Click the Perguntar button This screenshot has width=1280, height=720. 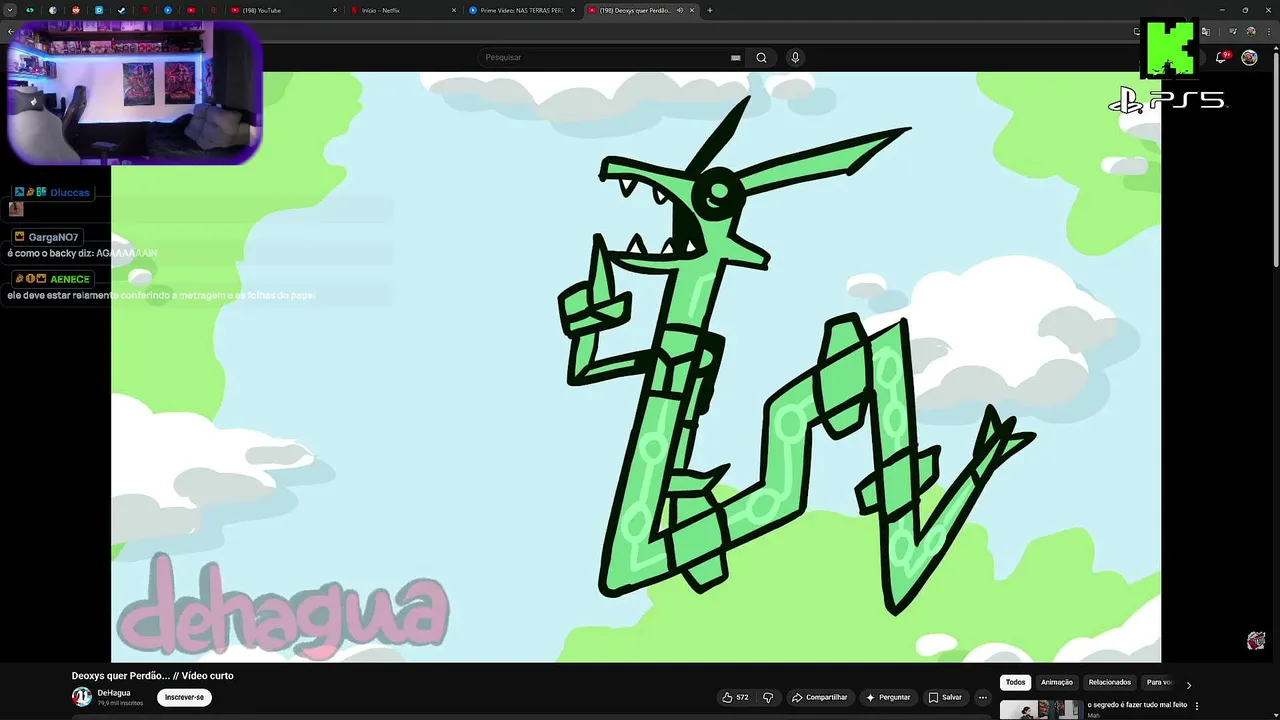tap(888, 697)
